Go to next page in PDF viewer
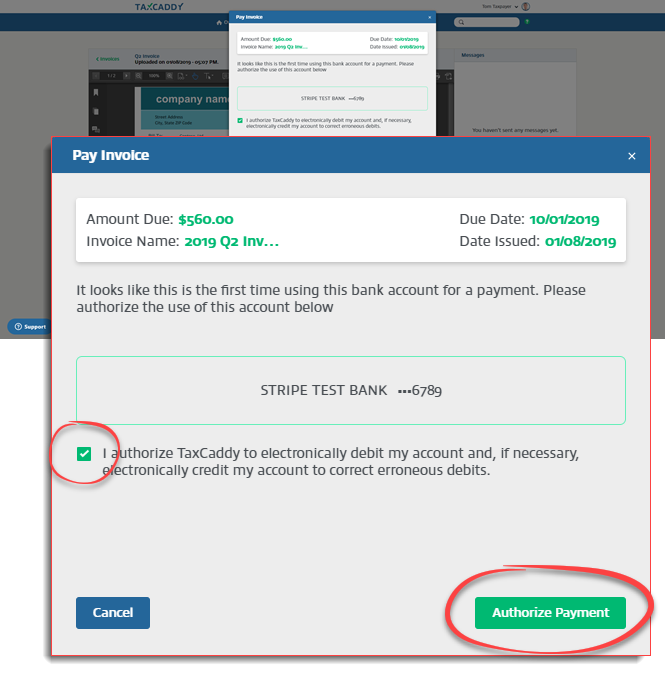 127,76
